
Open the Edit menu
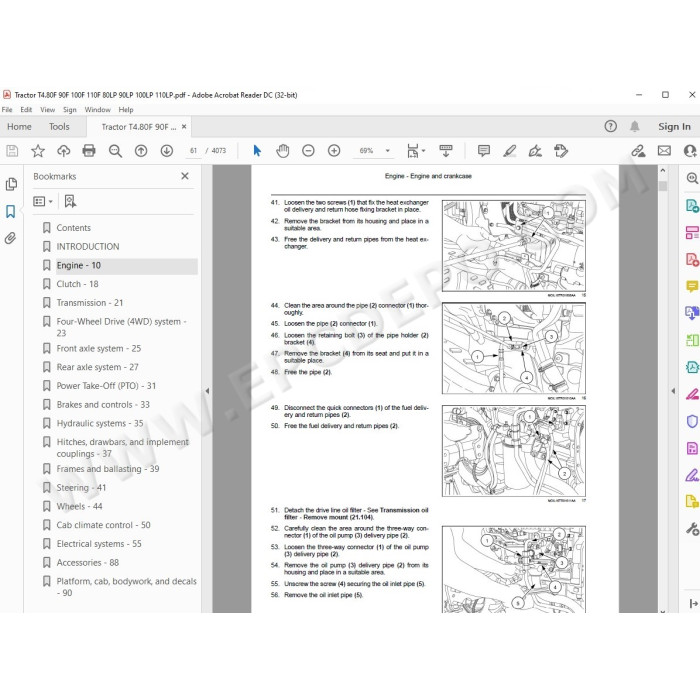pyautogui.click(x=26, y=110)
